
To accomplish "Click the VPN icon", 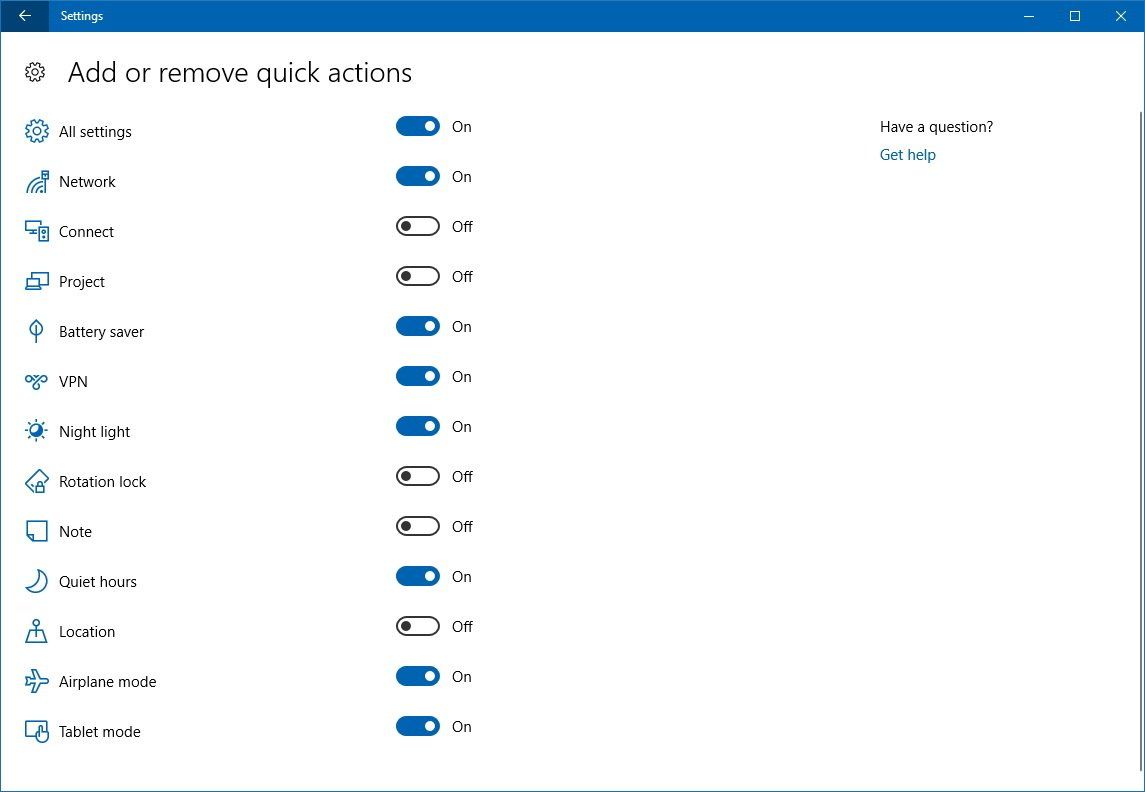I will click(x=36, y=381).
